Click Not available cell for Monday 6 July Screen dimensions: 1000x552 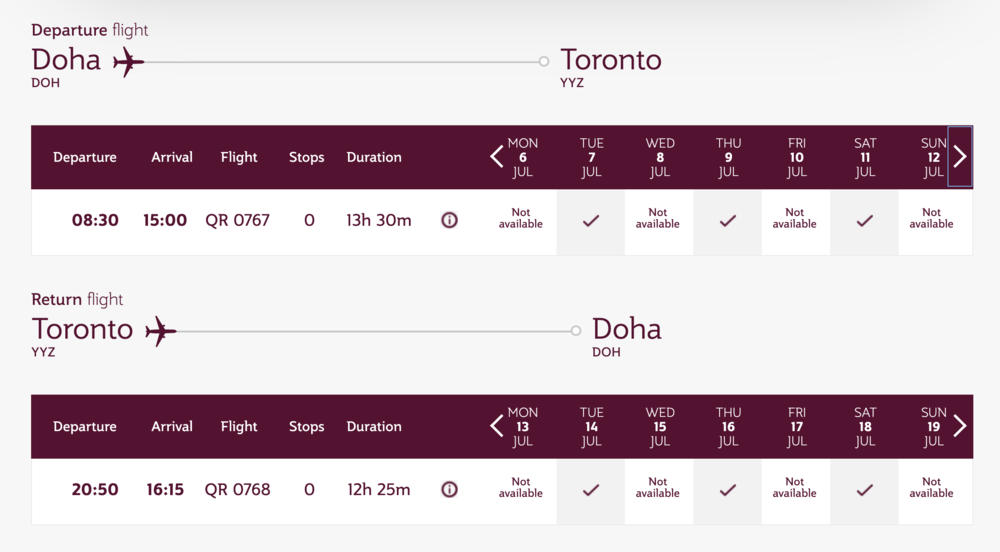pos(521,219)
